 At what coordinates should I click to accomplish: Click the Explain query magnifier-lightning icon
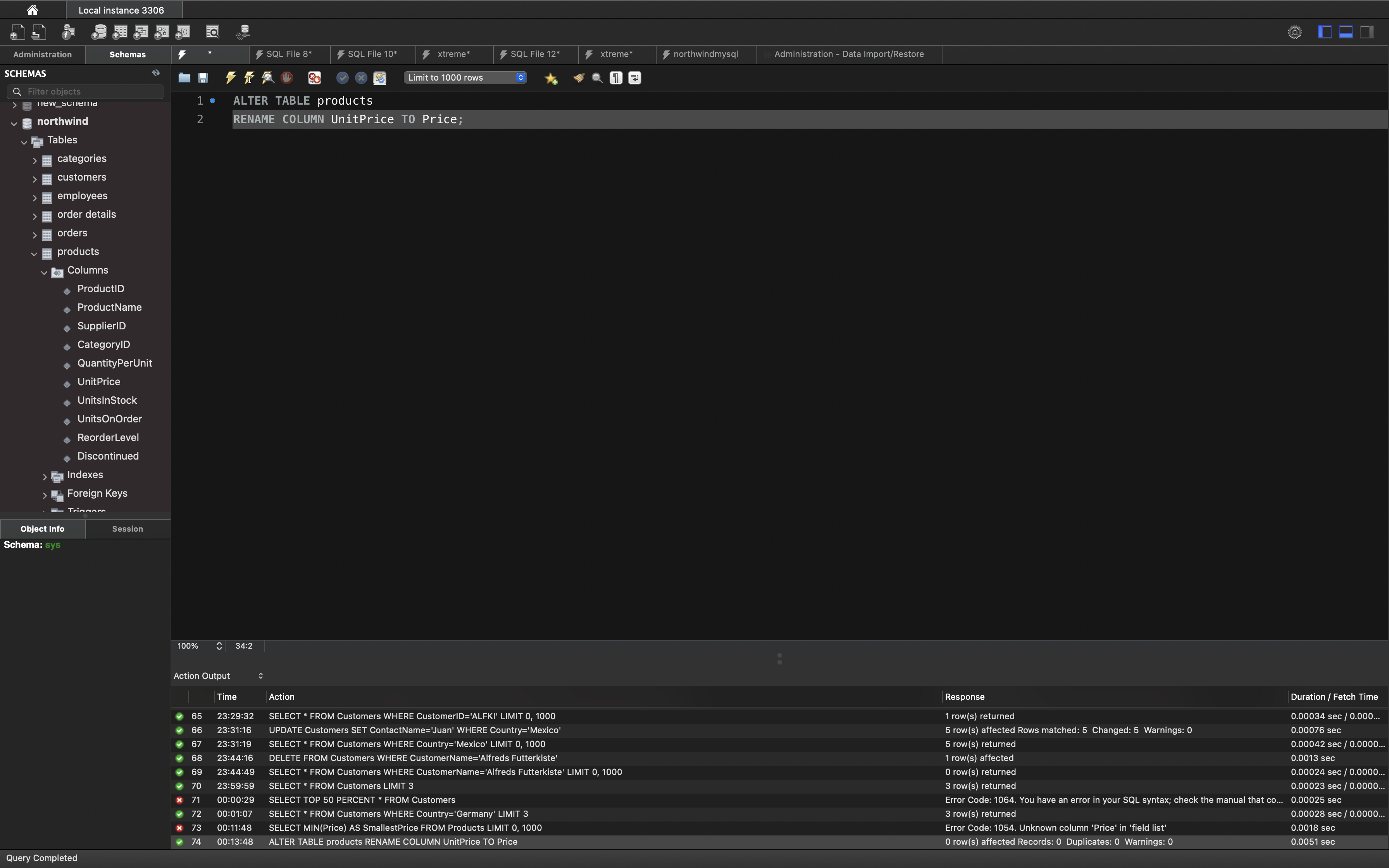tap(267, 77)
